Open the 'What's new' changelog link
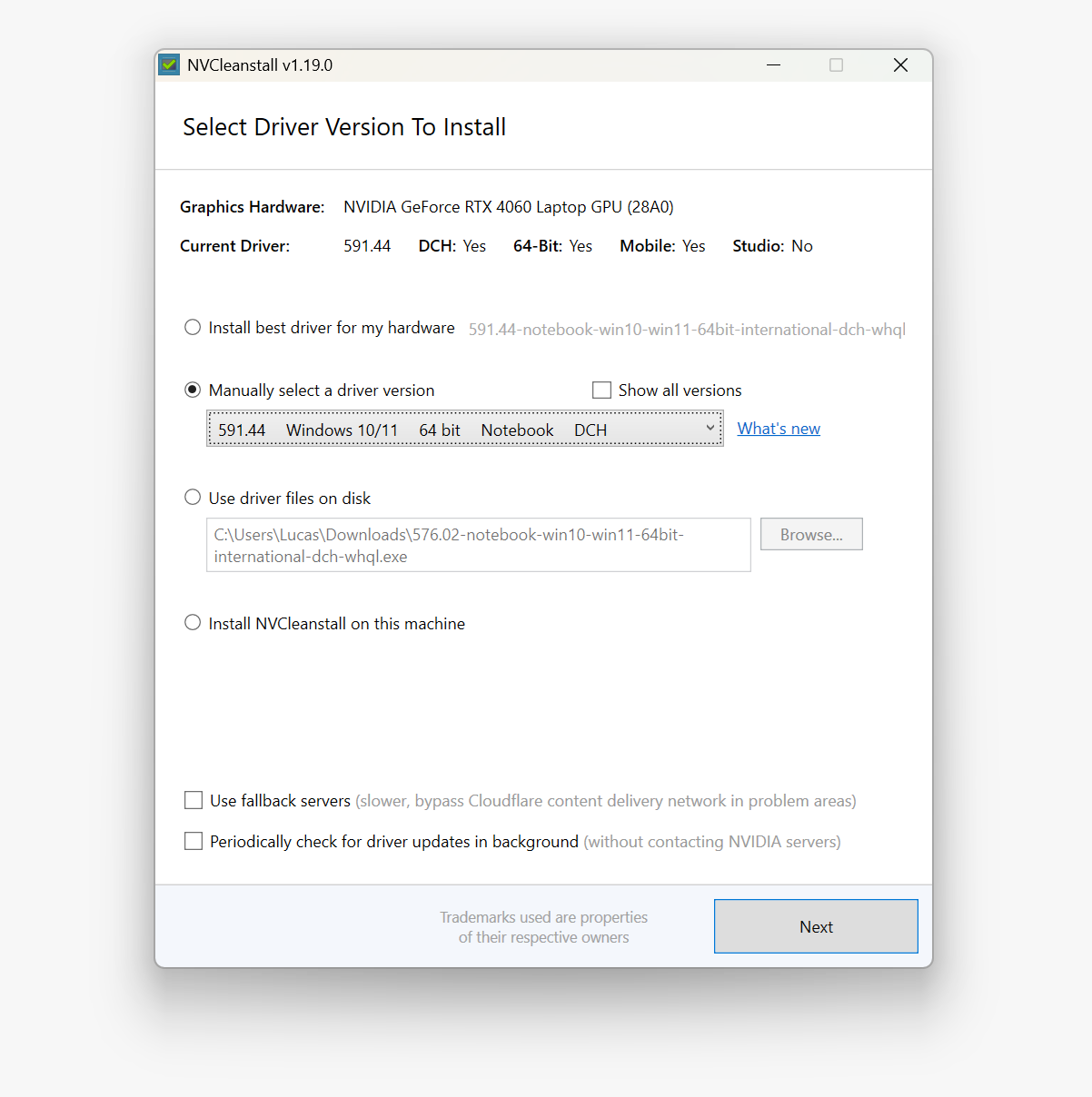Screen dimensions: 1092x1097 (x=779, y=428)
